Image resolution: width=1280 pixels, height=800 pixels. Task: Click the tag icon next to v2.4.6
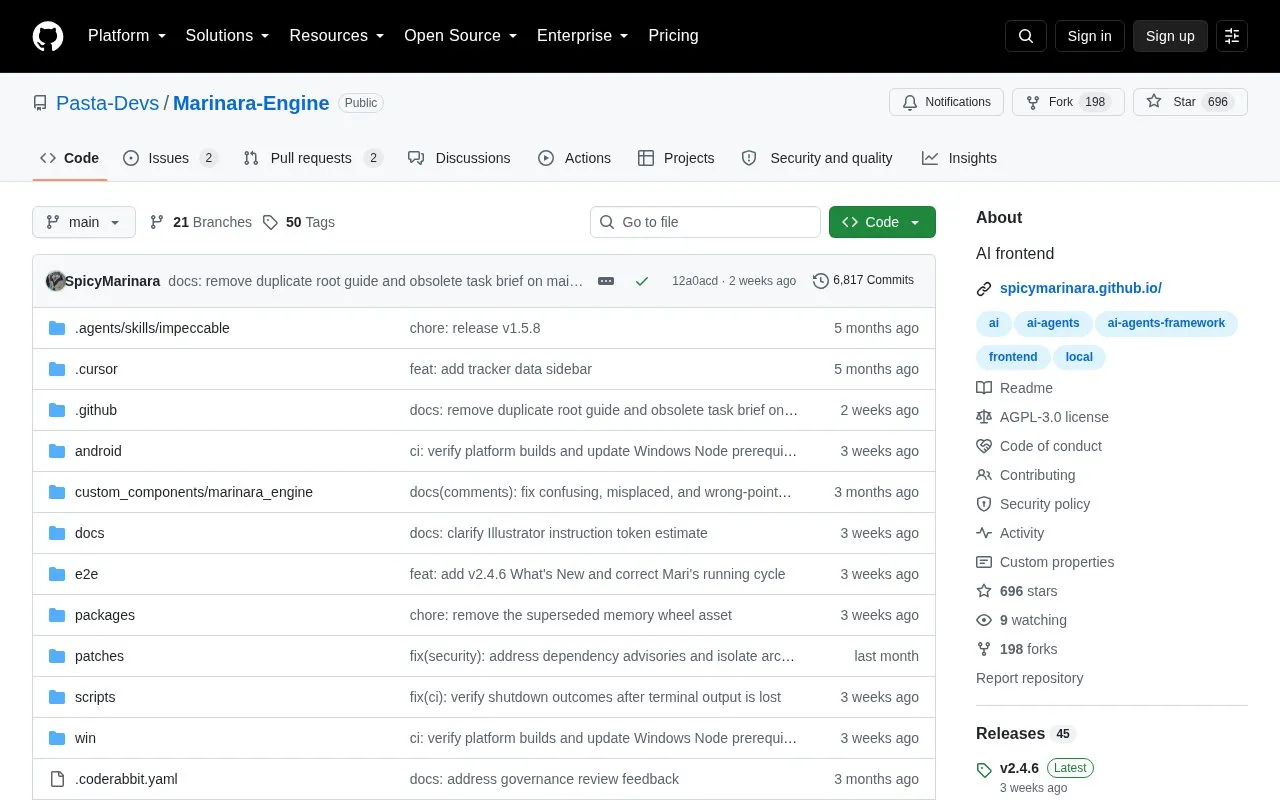tap(984, 769)
